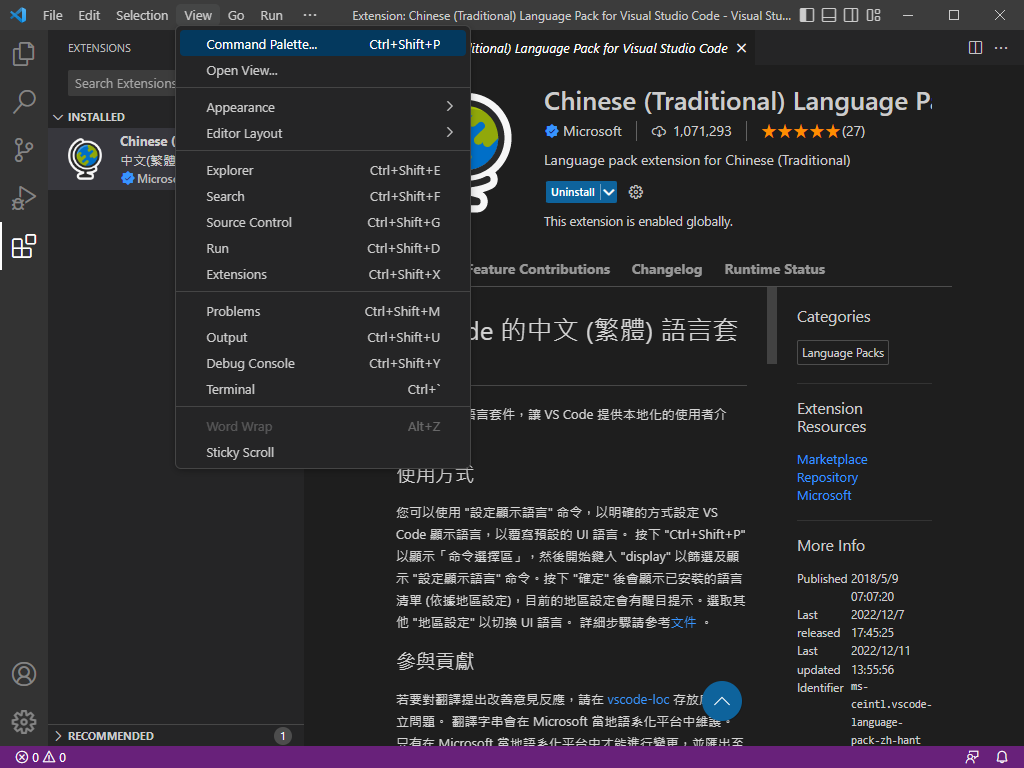The image size is (1024, 768).
Task: Open the Edit menu
Action: point(89,15)
